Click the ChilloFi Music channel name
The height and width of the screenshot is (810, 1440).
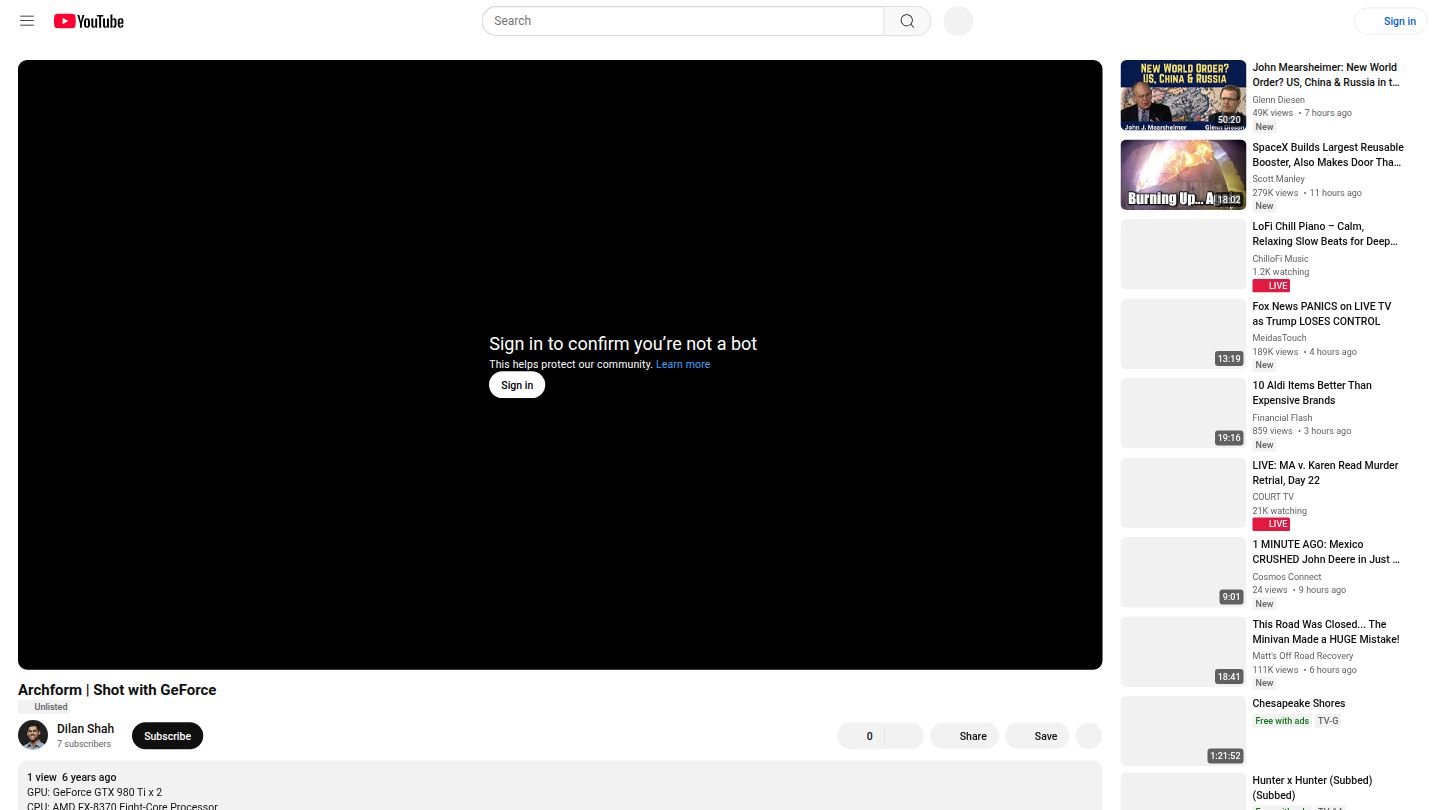[1280, 259]
